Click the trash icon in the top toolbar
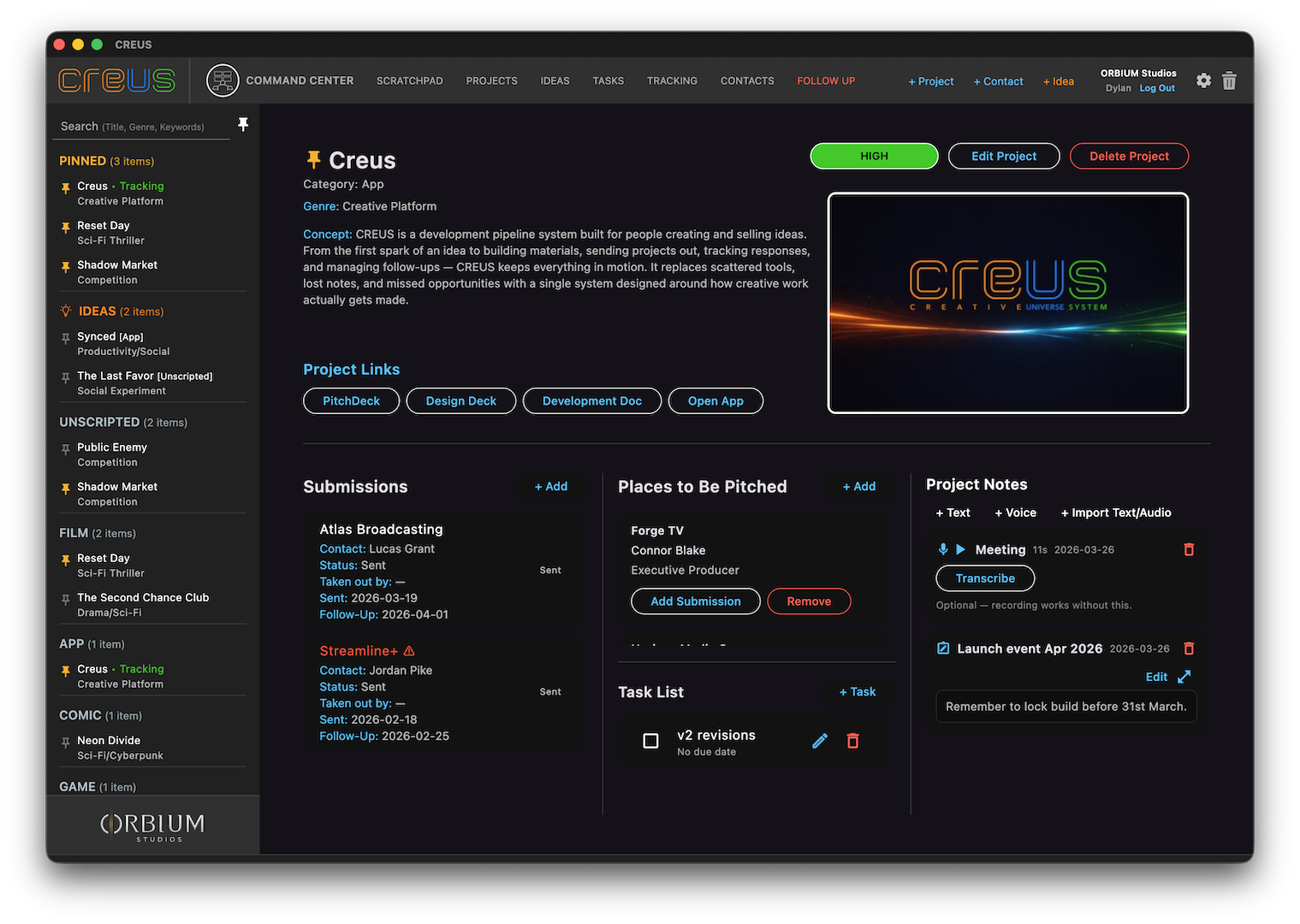1300x924 pixels. 1230,80
